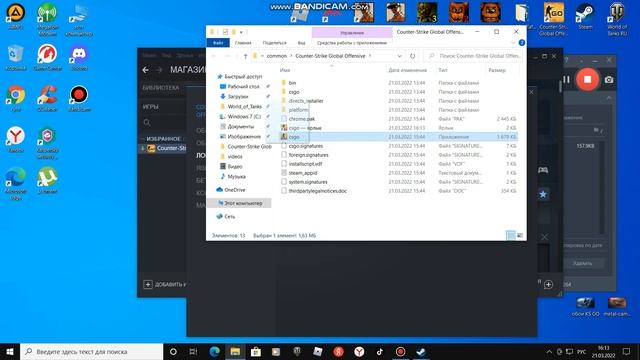The image size is (640, 360).
Task: Open World_of_Tanks in navigation pane
Action: point(244,107)
